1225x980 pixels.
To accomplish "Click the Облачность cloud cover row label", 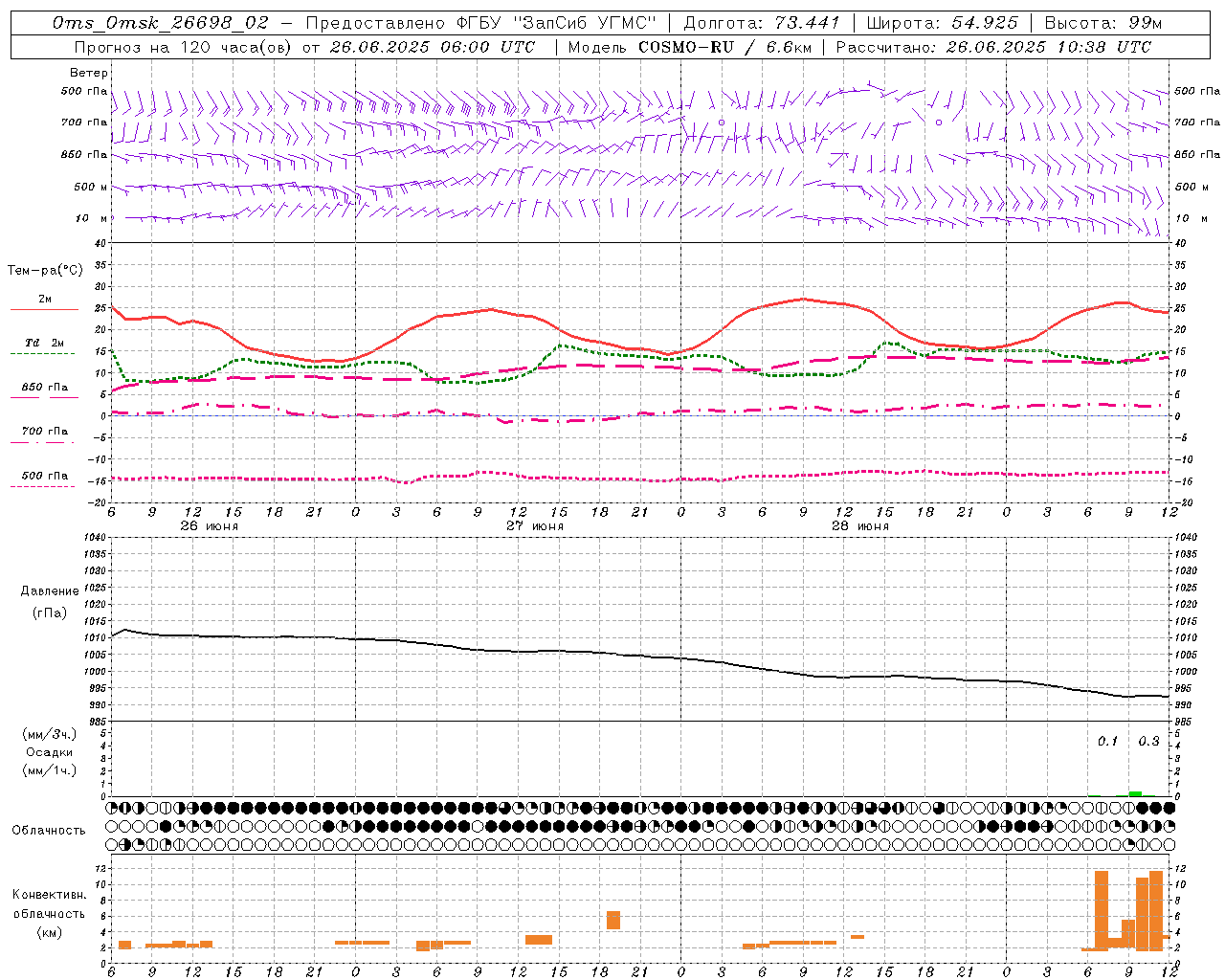I will point(49,831).
